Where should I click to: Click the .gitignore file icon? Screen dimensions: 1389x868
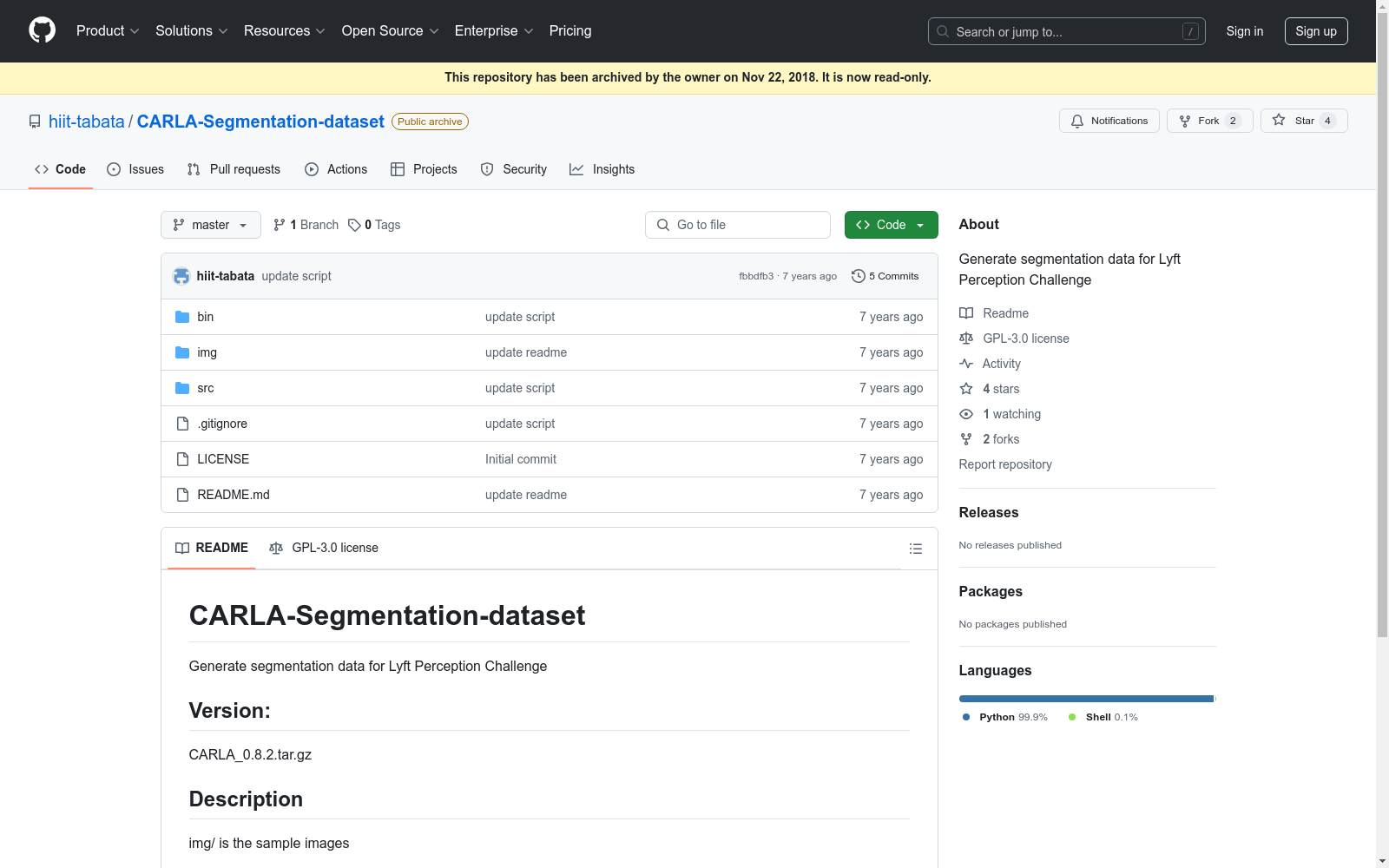182,424
